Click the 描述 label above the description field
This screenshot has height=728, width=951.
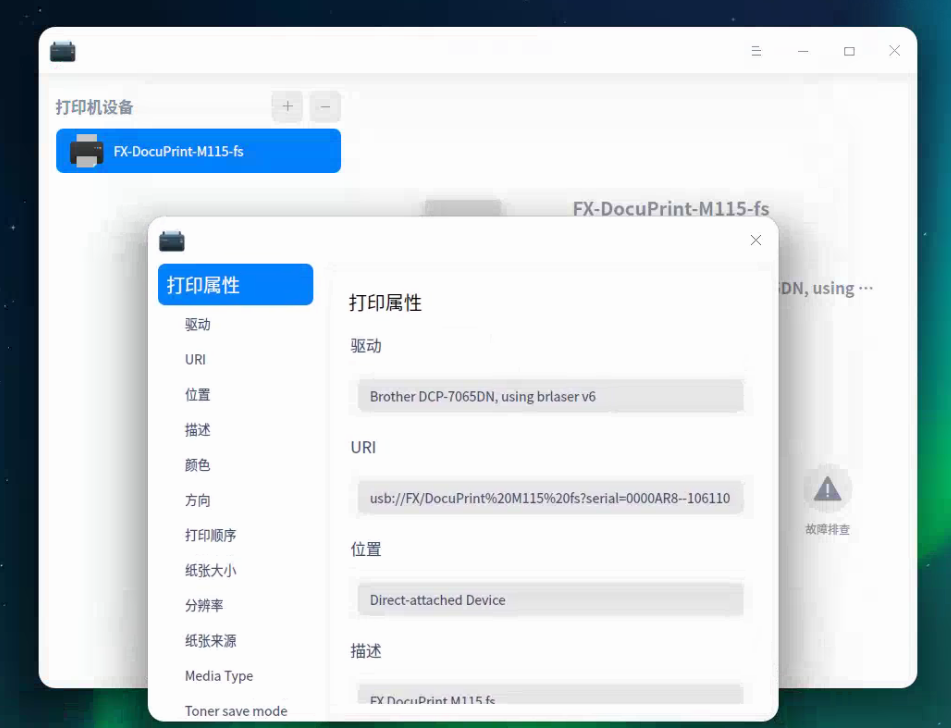click(366, 652)
